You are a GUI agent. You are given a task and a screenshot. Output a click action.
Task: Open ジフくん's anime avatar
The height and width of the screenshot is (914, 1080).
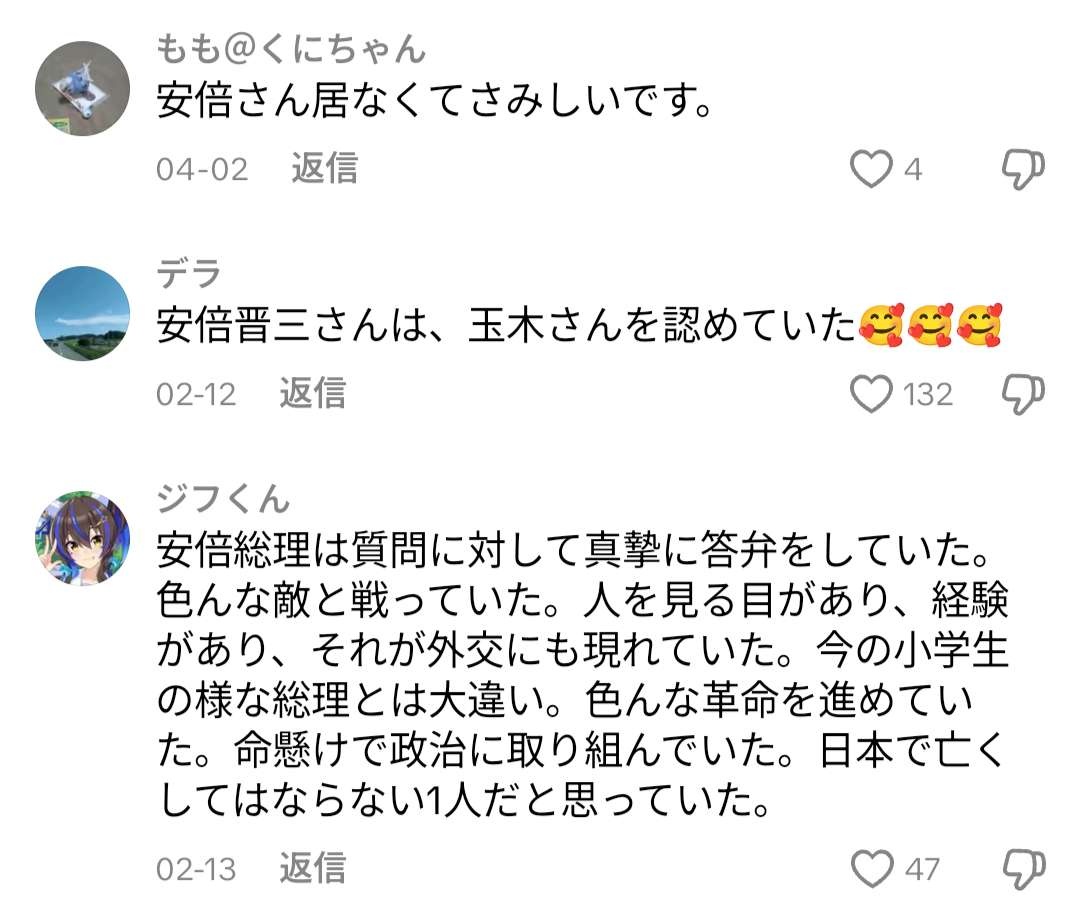(83, 538)
